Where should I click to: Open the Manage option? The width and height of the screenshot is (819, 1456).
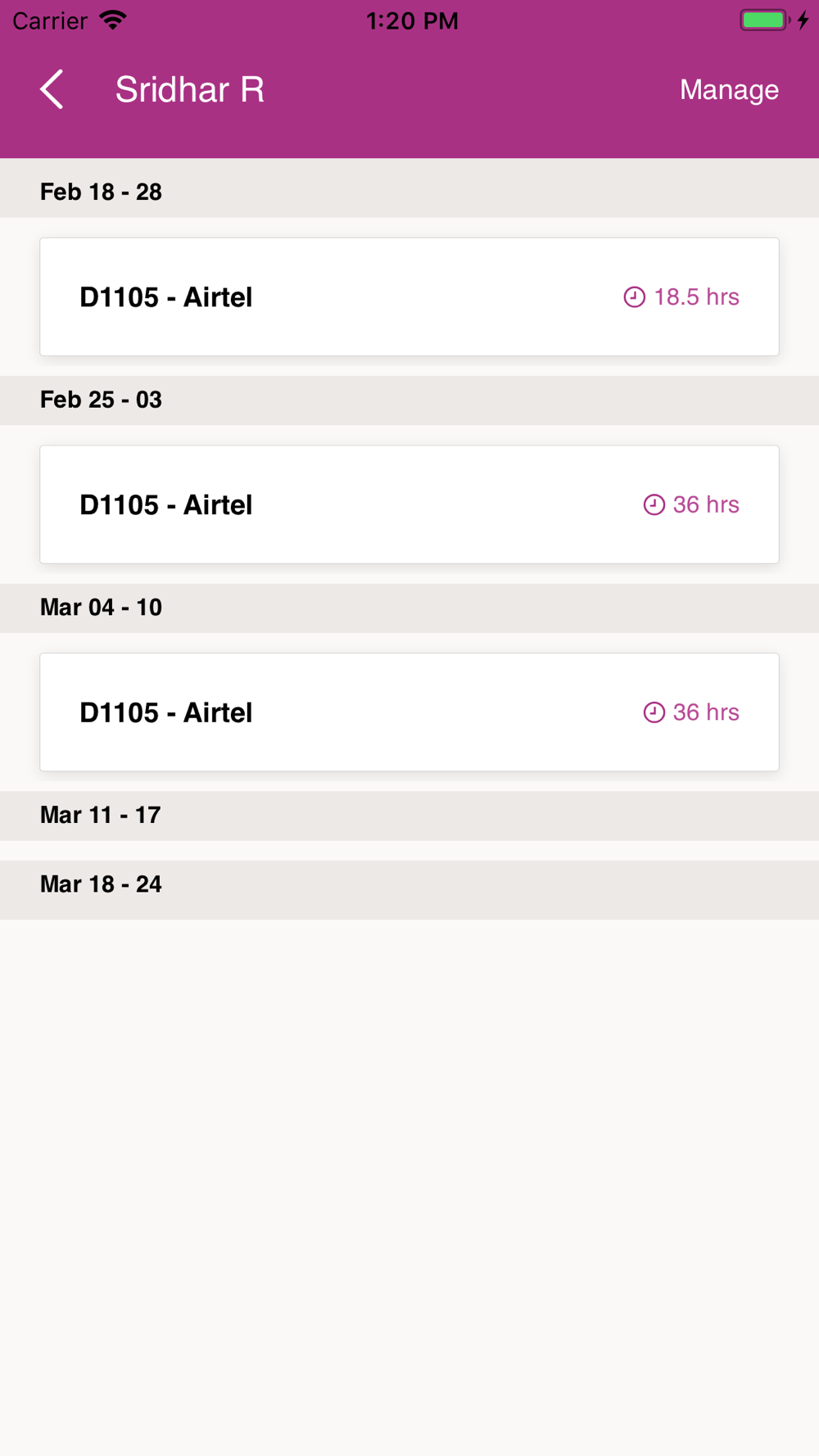coord(729,89)
